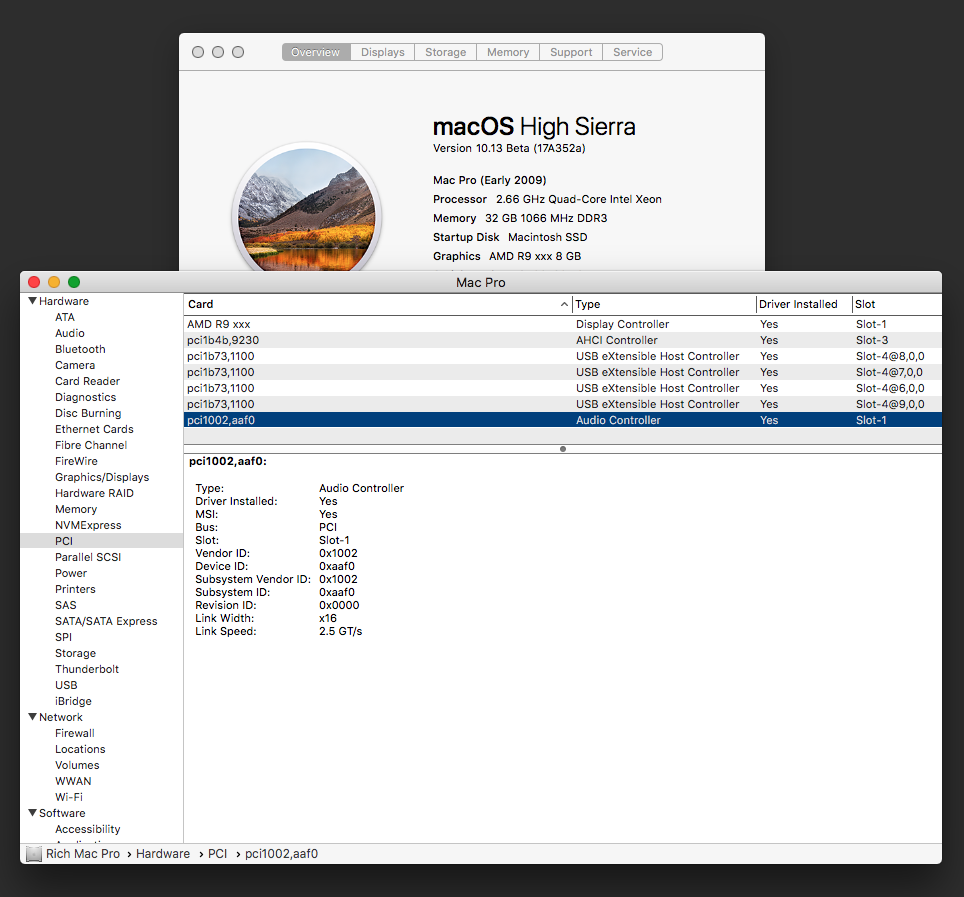
Task: Open the Displays tab in About This Mac
Action: 382,52
